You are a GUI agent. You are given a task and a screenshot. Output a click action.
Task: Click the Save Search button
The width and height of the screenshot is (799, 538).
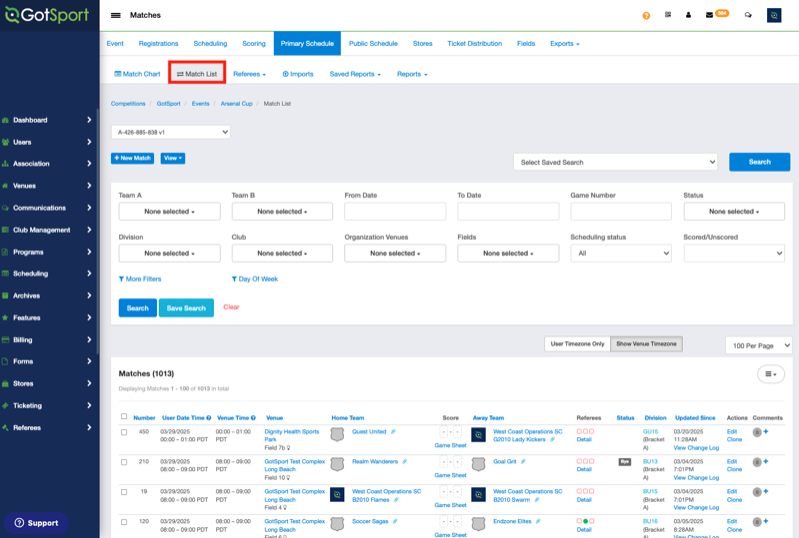pos(186,308)
